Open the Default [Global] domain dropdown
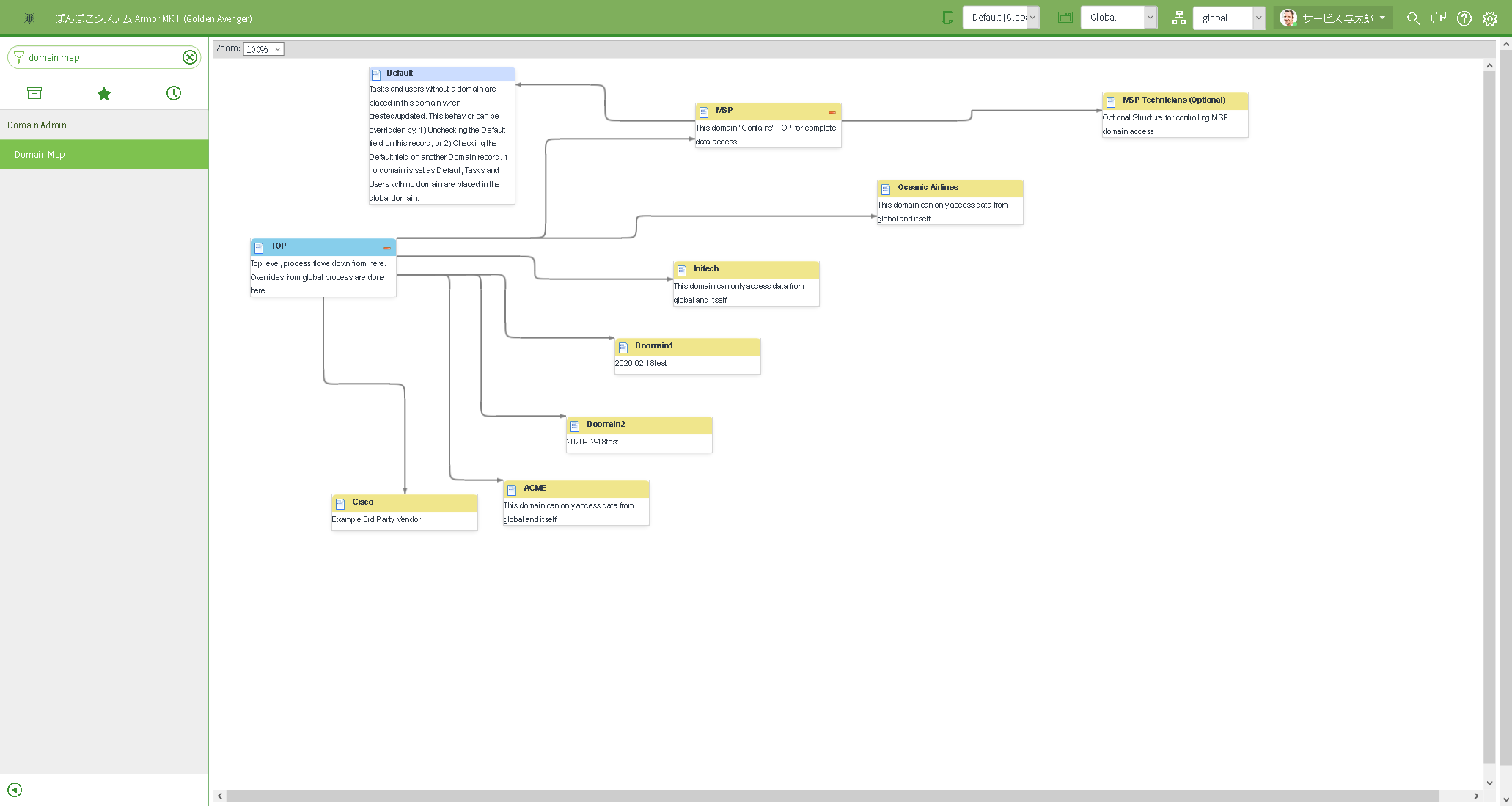The width and height of the screenshot is (1512, 806). 1001,17
